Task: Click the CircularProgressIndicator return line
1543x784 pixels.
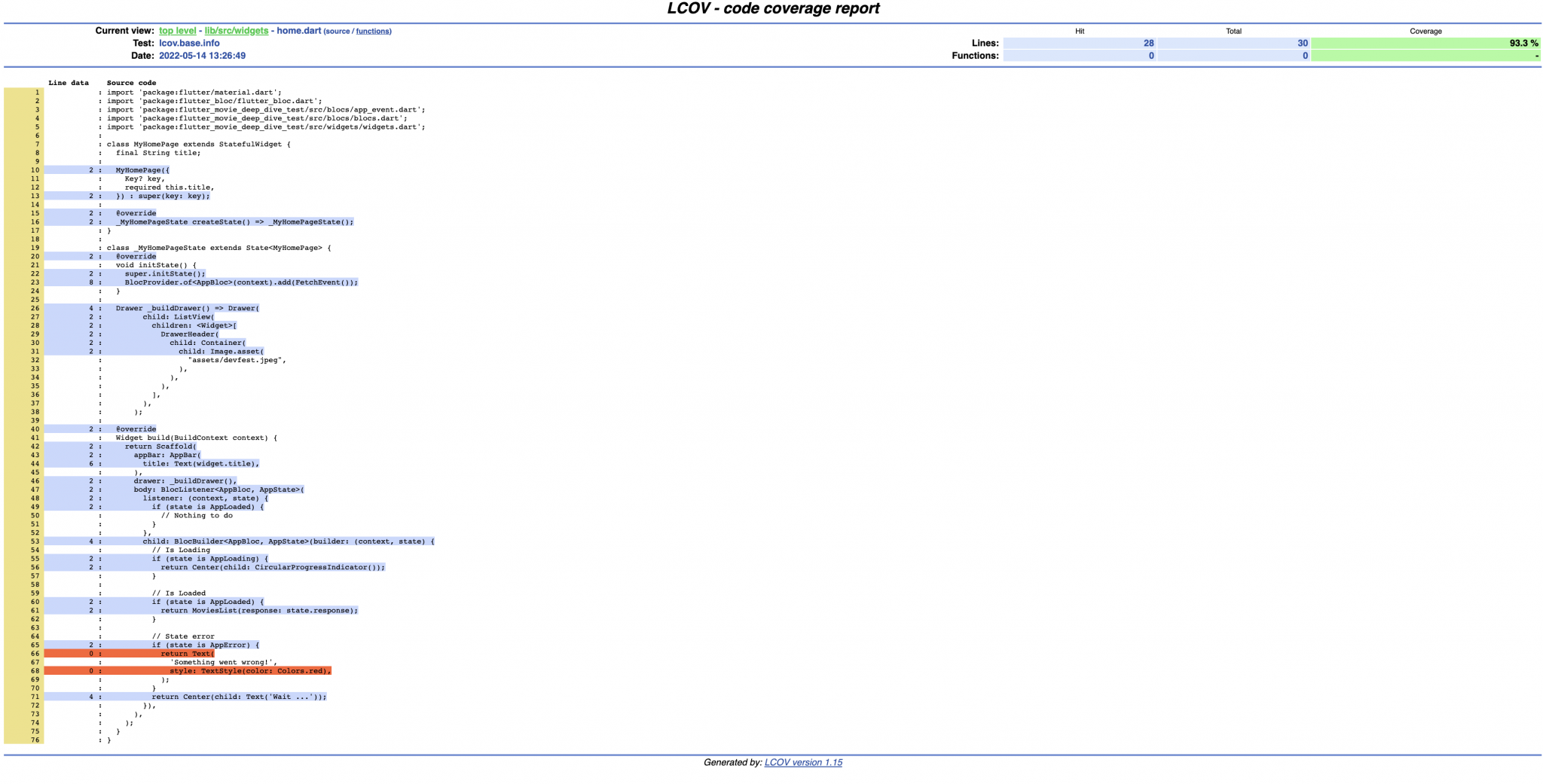Action: 272,567
